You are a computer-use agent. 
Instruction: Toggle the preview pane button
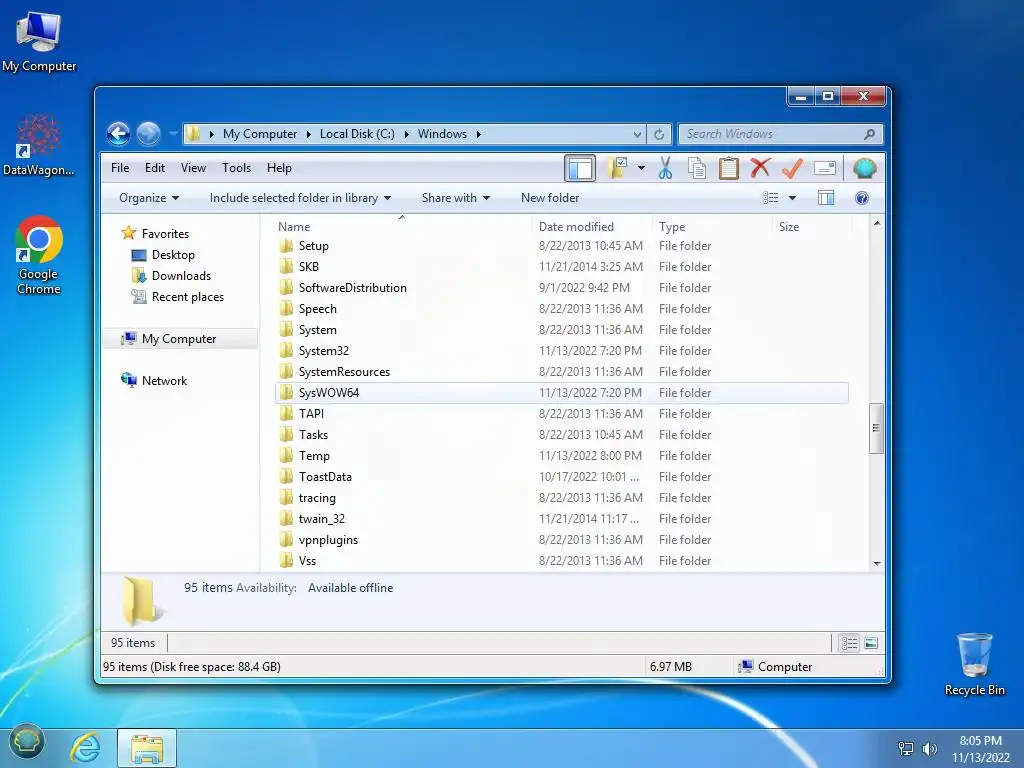click(825, 198)
